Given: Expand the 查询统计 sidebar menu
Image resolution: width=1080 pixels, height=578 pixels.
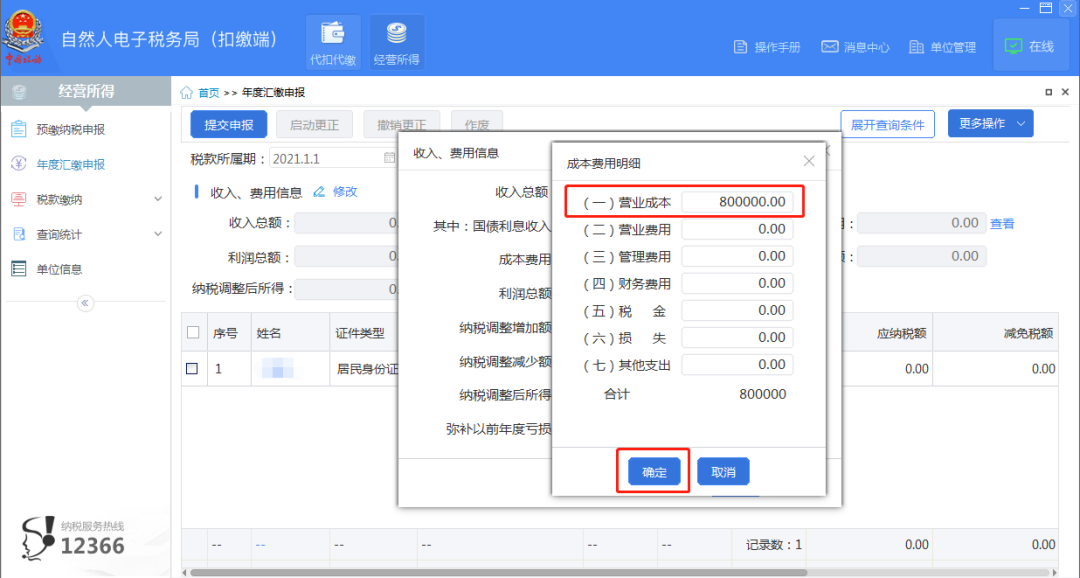Looking at the screenshot, I should 157,234.
